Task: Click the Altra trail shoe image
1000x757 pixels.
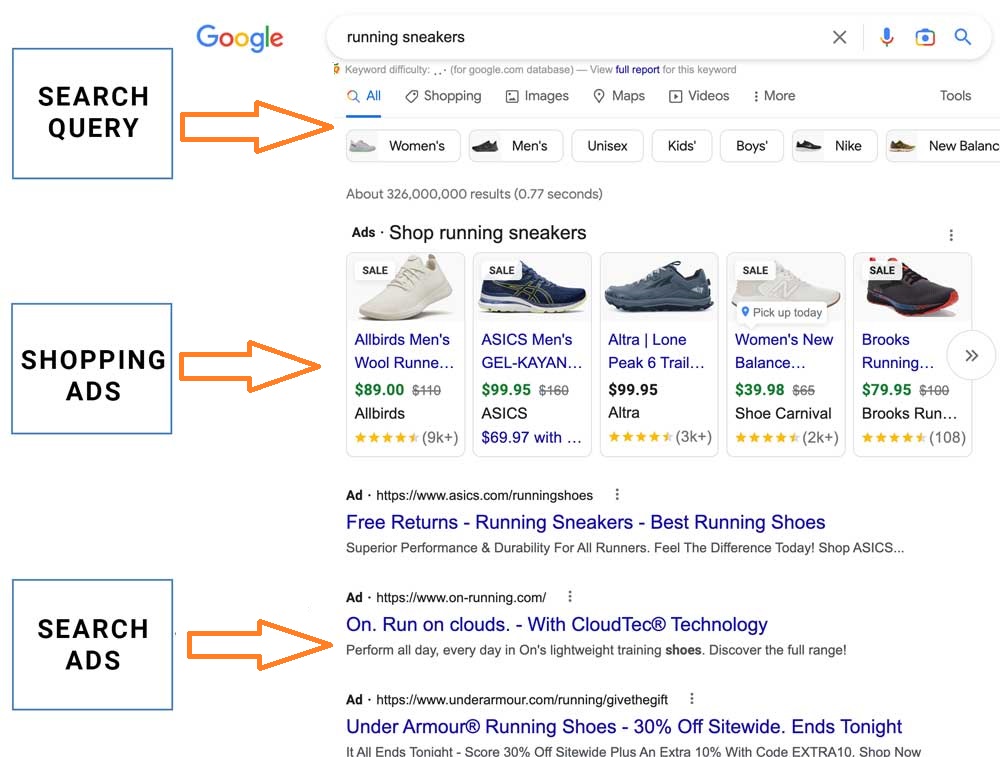Action: click(659, 288)
